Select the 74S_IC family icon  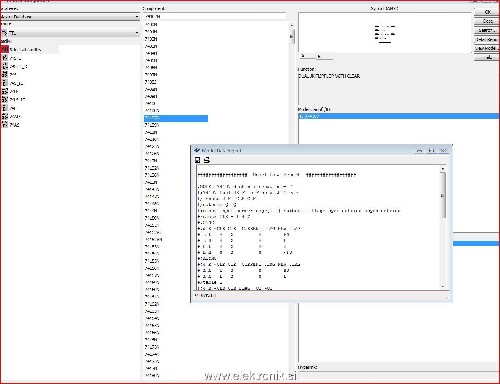(5, 83)
